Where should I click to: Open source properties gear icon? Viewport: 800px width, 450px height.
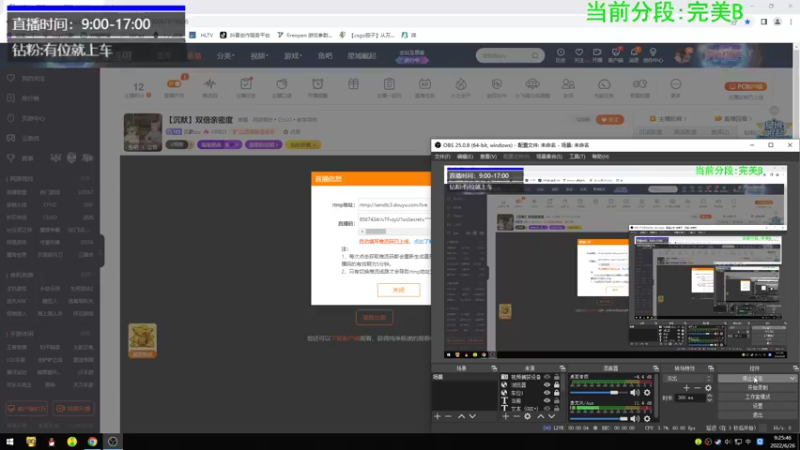[x=528, y=416]
